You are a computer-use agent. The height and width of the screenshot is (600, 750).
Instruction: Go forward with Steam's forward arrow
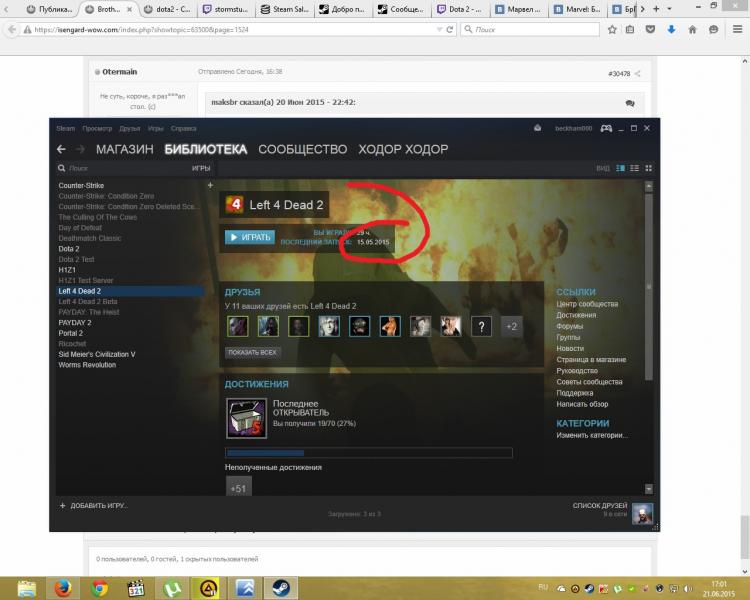[x=80, y=149]
